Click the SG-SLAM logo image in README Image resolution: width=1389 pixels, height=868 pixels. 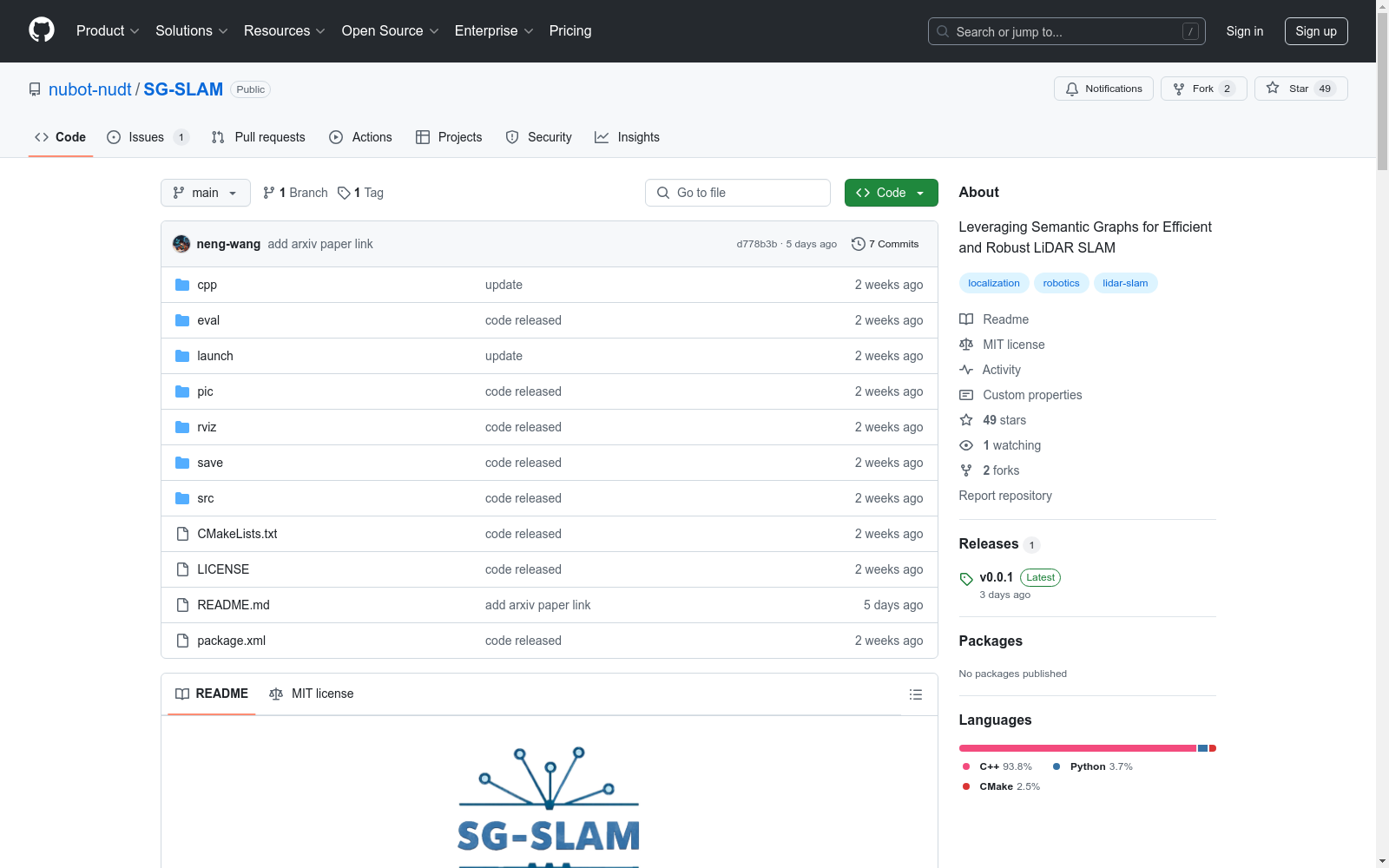click(x=549, y=806)
